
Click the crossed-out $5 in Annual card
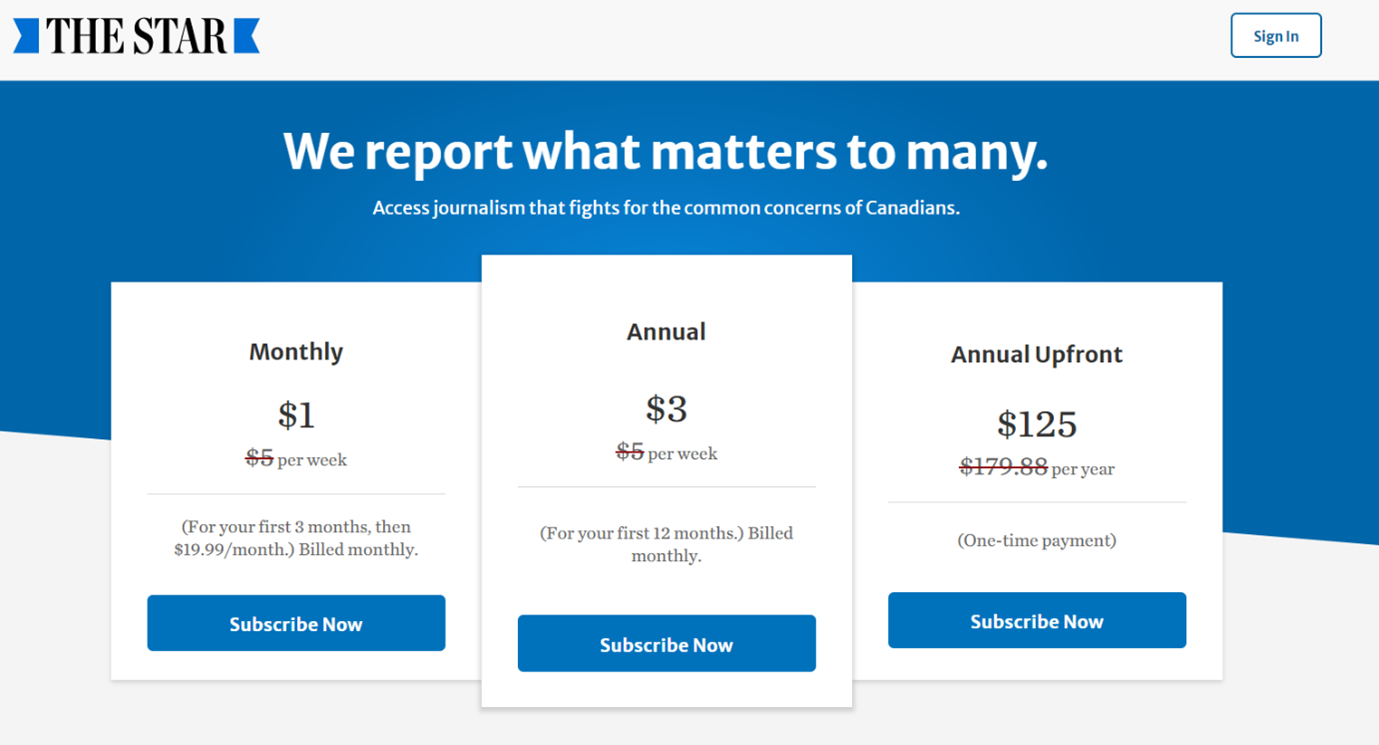click(x=630, y=452)
